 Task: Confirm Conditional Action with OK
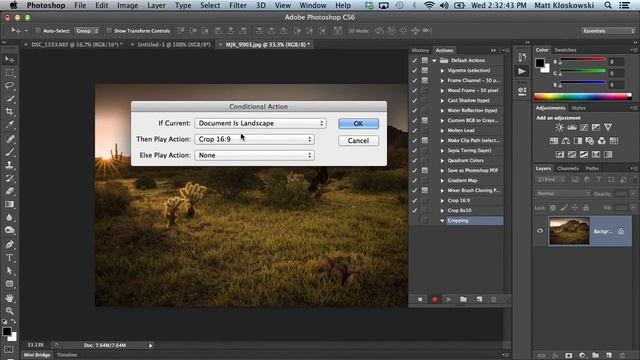pyautogui.click(x=358, y=123)
